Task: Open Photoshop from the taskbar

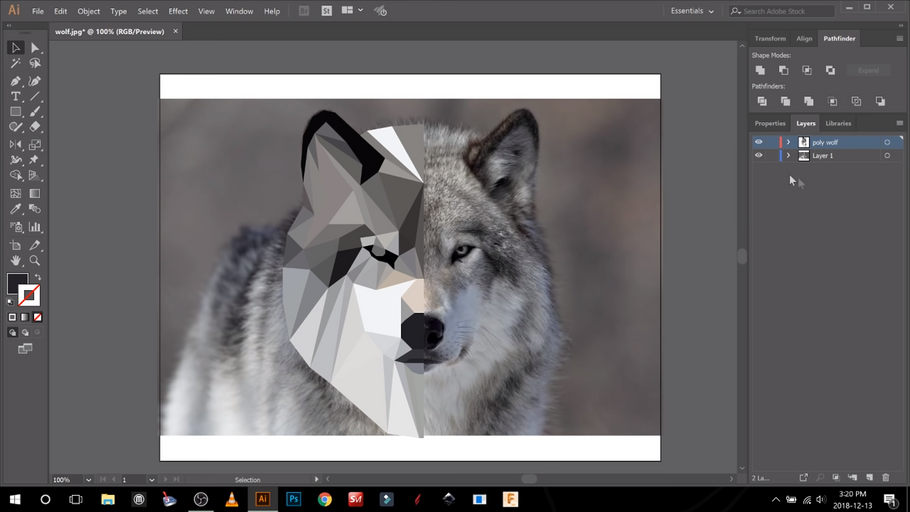Action: (294, 499)
